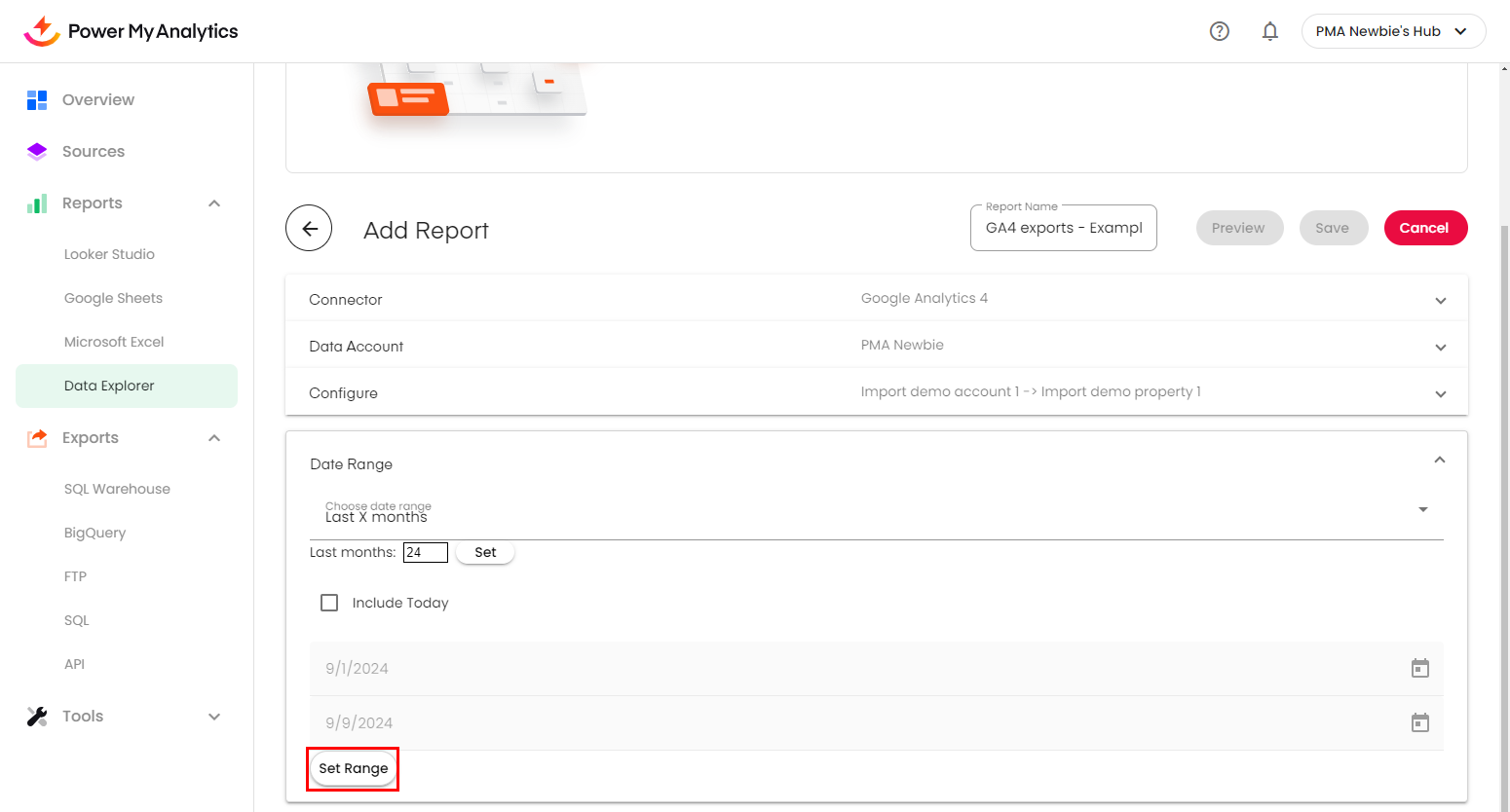Open Overview from the sidebar

(x=97, y=99)
